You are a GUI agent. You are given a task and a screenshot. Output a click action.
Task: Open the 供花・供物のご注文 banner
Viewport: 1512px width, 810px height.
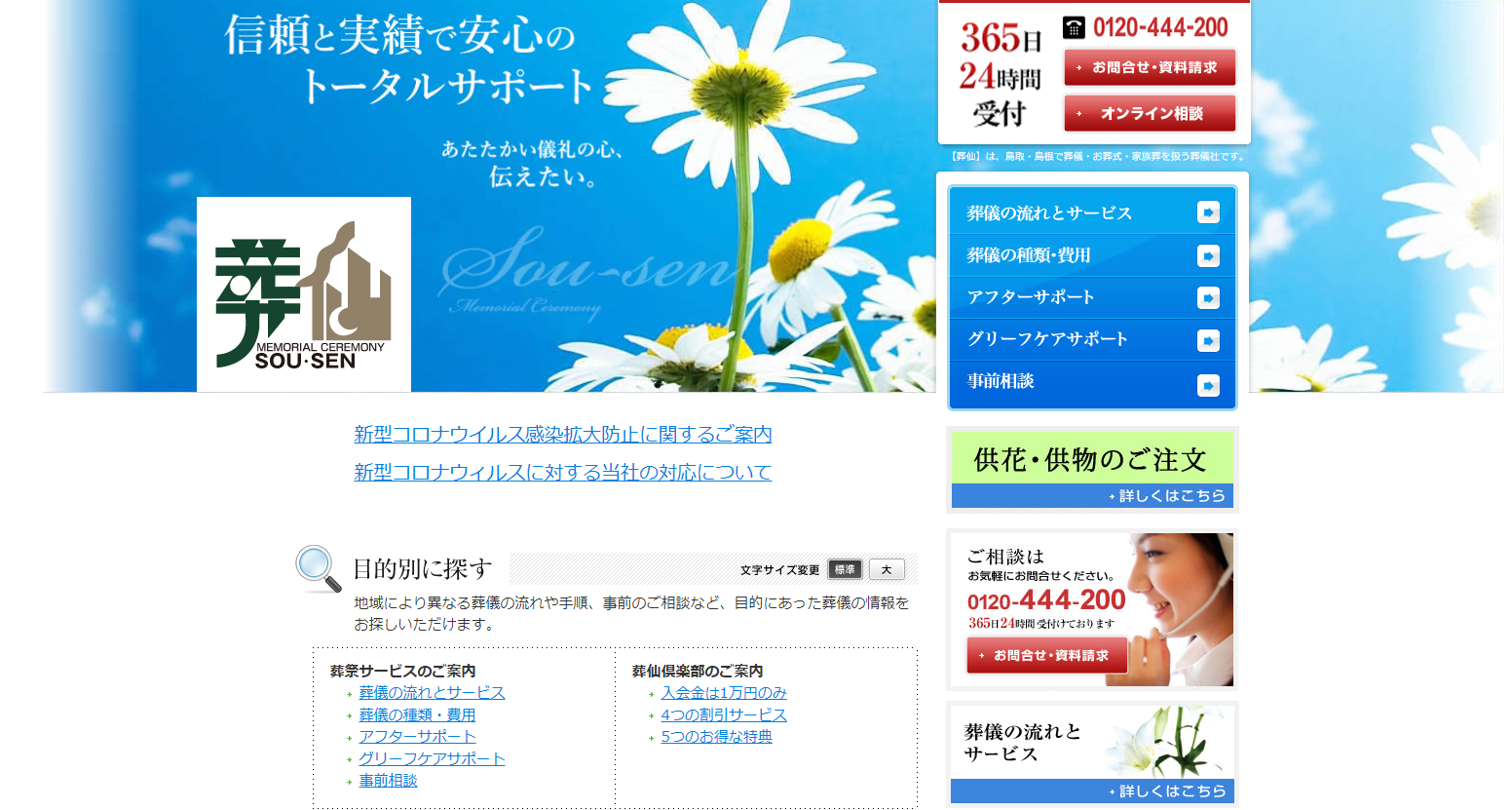[1092, 470]
